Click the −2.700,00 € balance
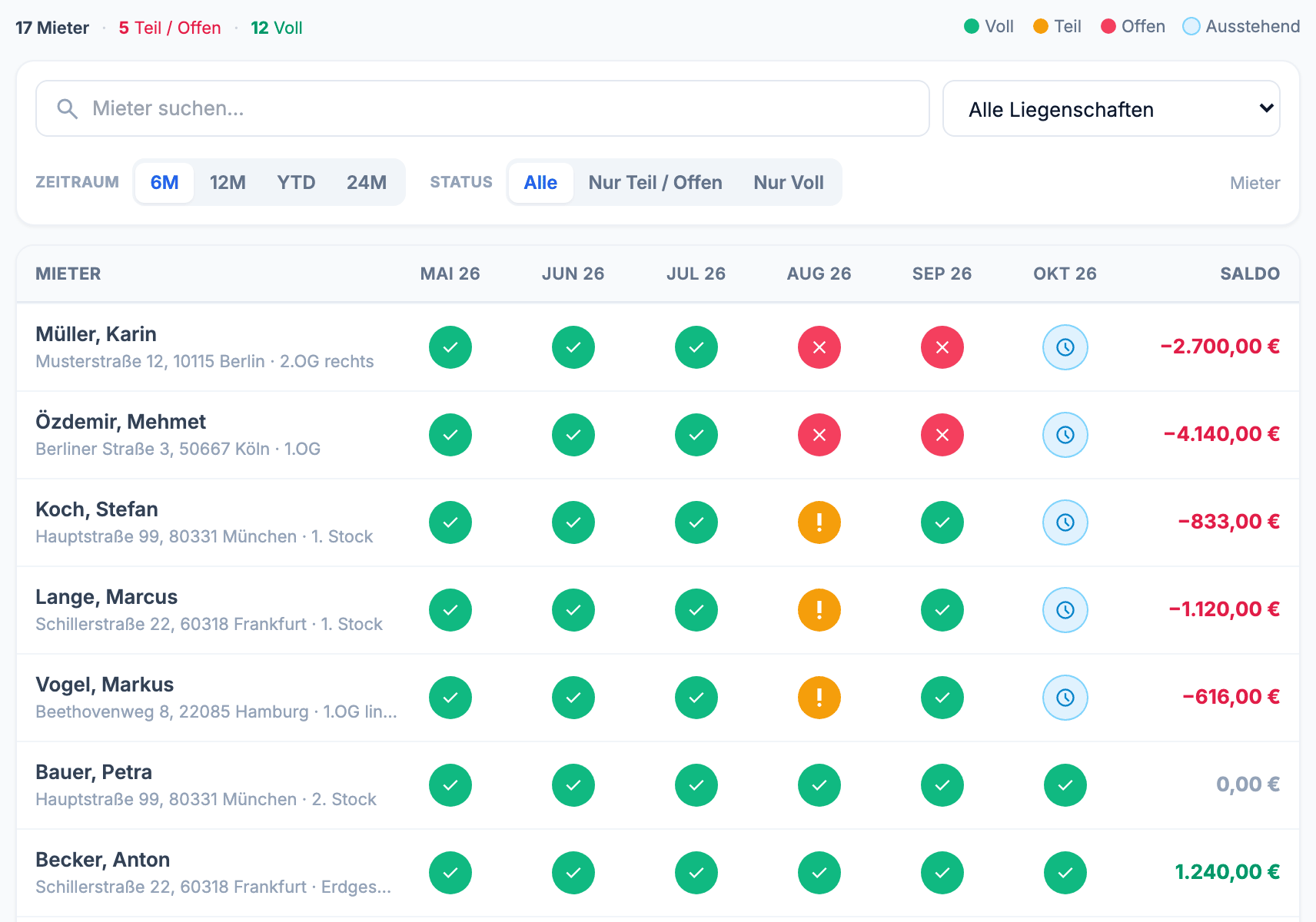Screen dimensions: 1316x922 point(1220,347)
